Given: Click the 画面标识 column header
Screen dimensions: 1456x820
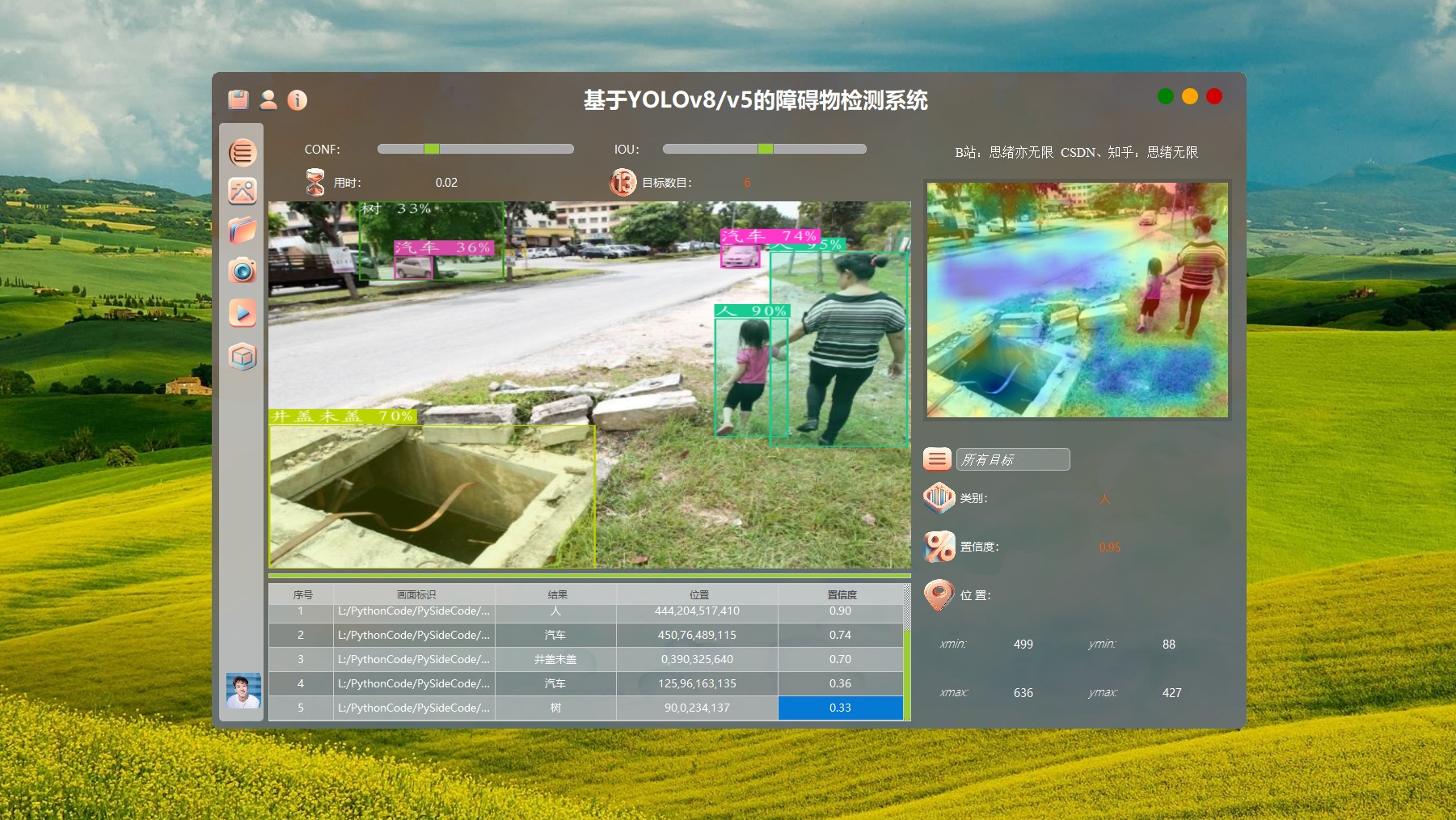Looking at the screenshot, I should point(416,594).
